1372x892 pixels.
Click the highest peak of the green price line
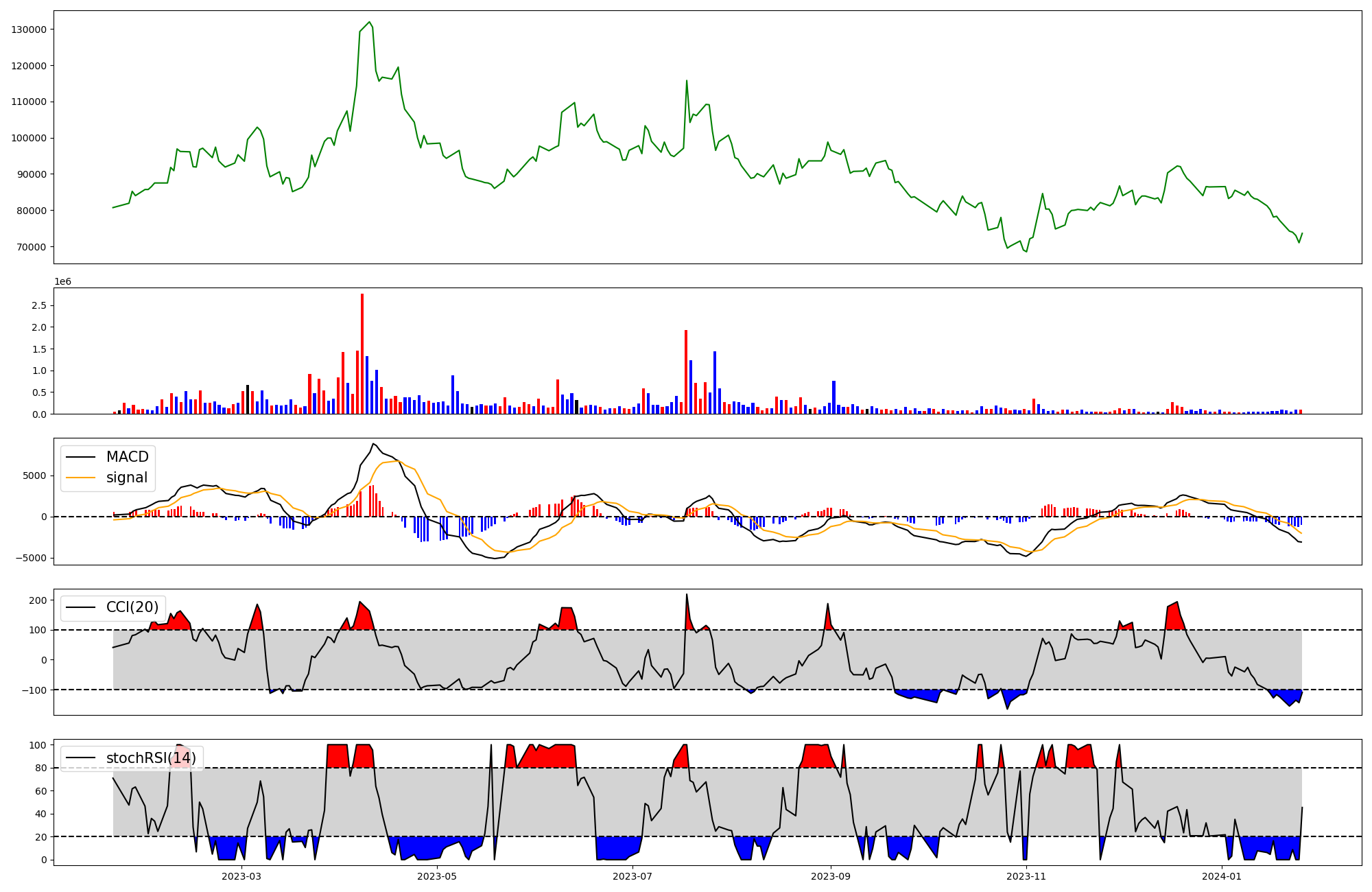pos(369,22)
